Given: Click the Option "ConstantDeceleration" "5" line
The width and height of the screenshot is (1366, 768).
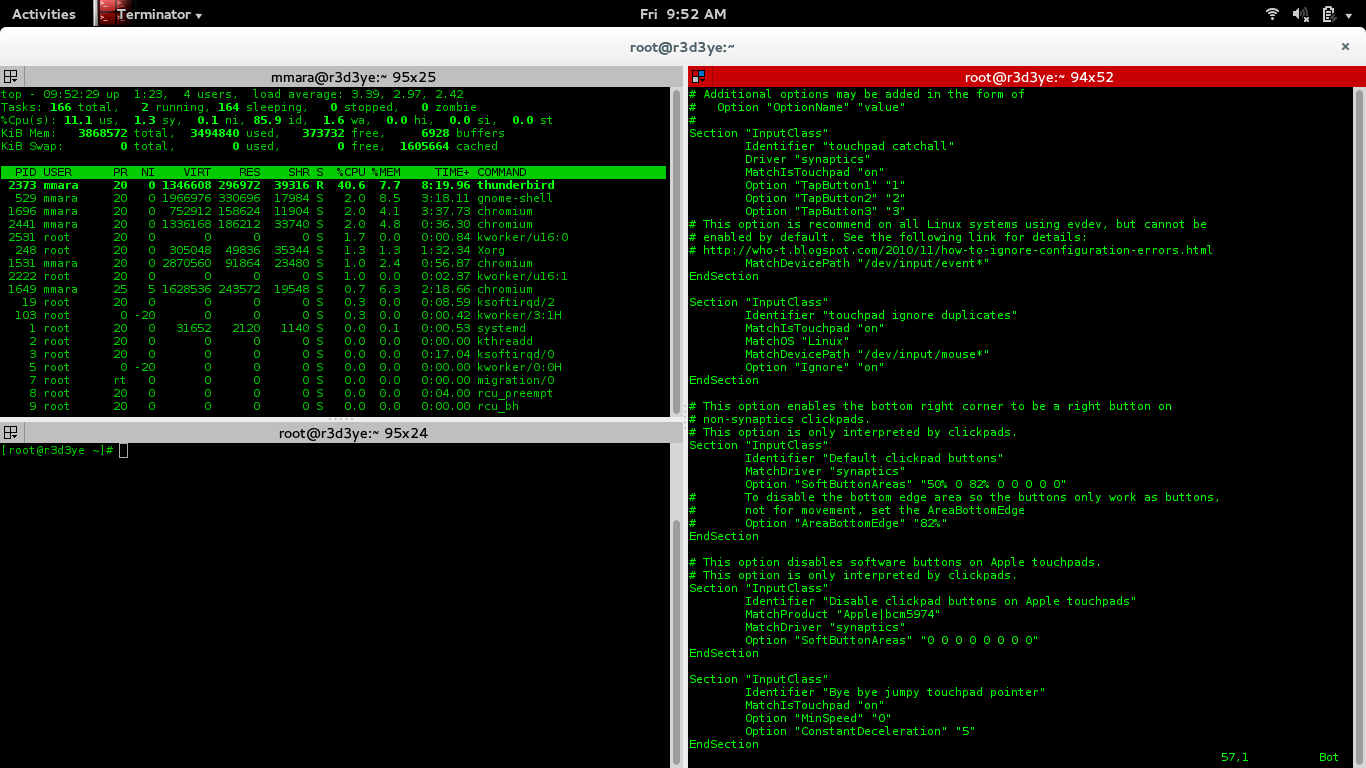Looking at the screenshot, I should [x=860, y=731].
